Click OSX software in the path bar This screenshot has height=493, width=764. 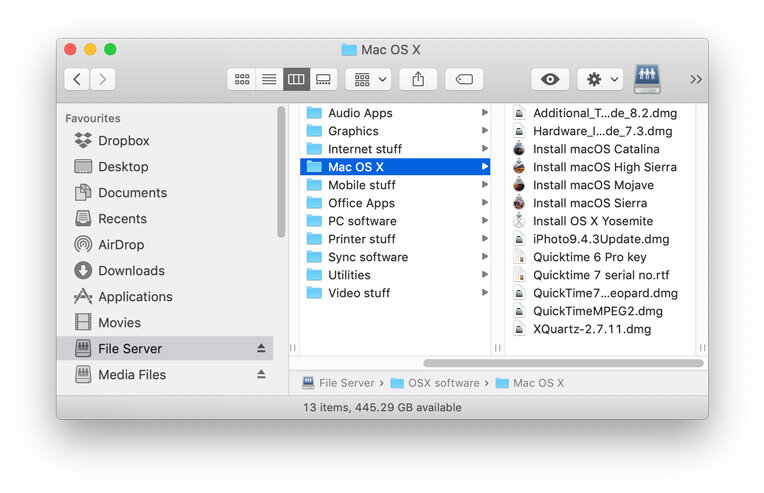[x=435, y=383]
